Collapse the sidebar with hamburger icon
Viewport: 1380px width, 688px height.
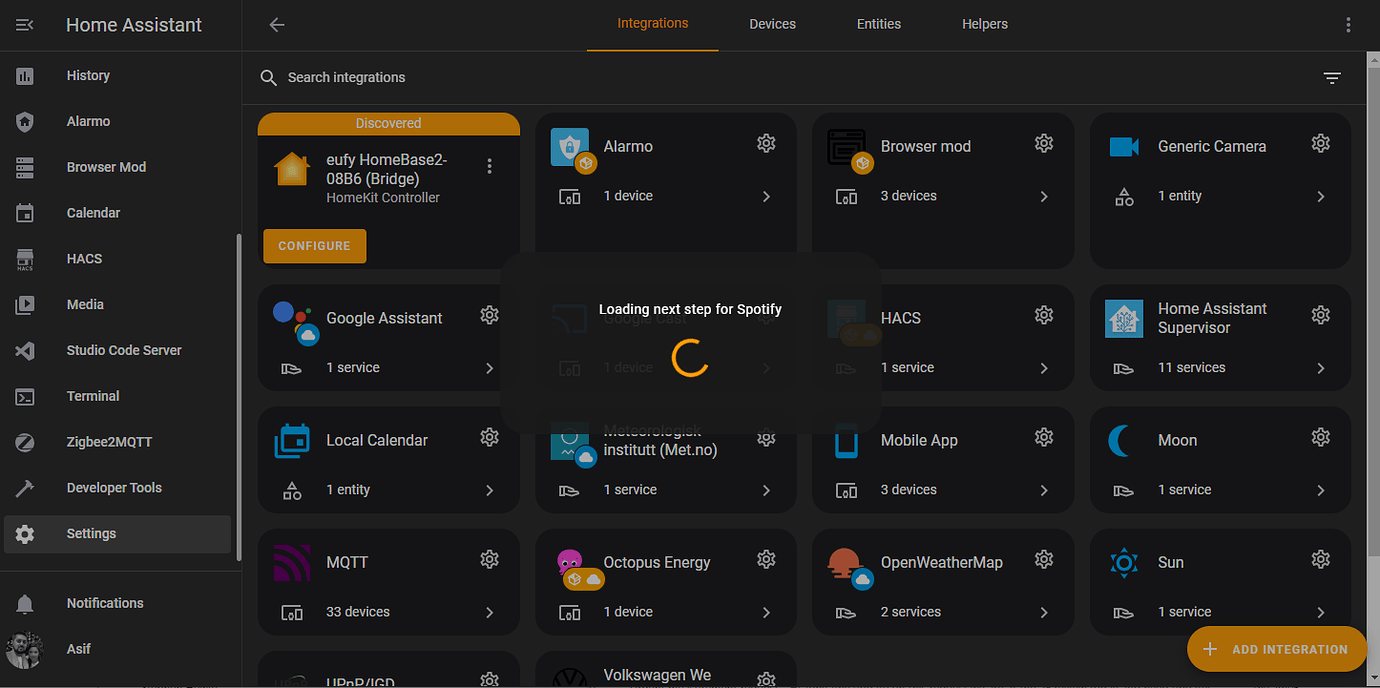click(x=25, y=25)
